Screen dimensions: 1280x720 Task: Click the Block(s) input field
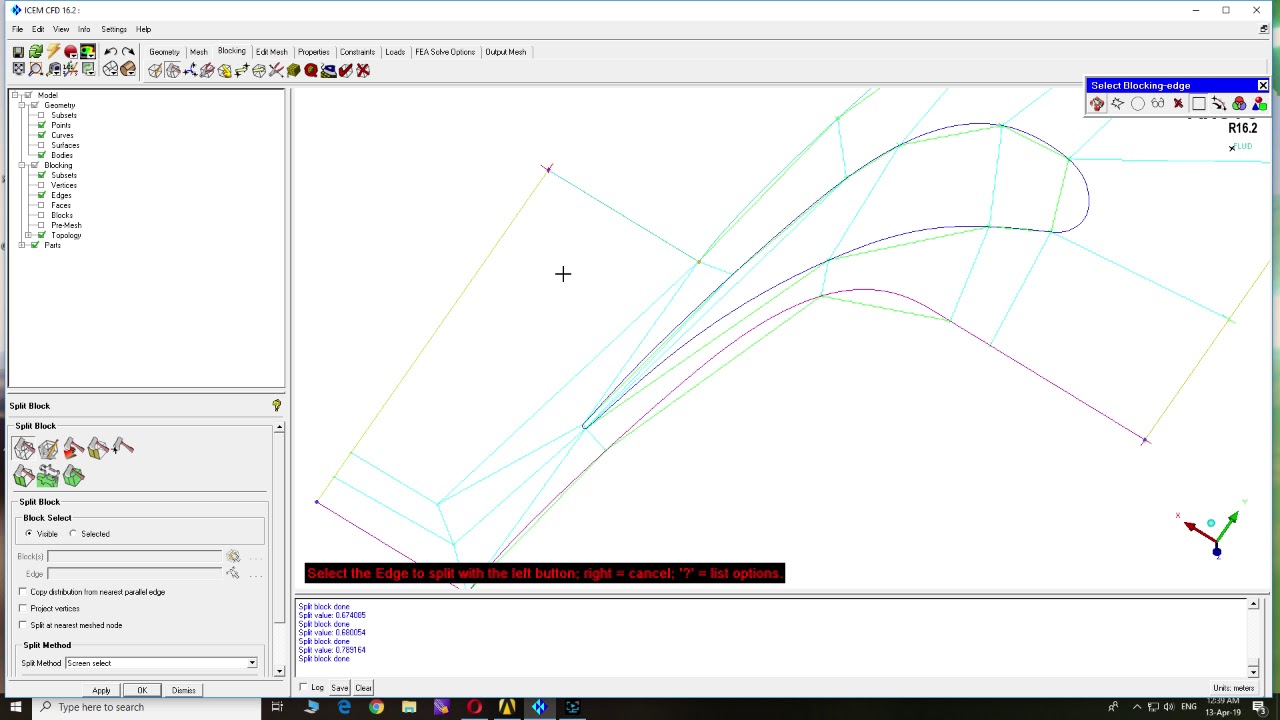pyautogui.click(x=134, y=556)
